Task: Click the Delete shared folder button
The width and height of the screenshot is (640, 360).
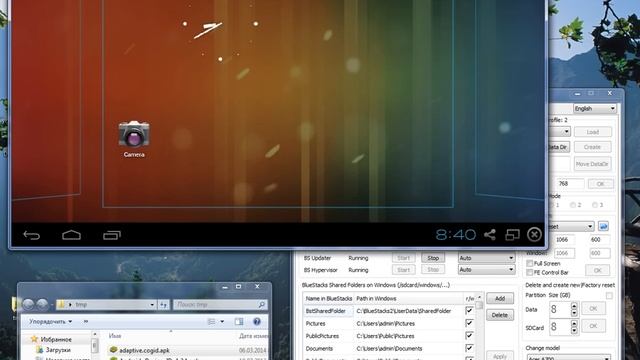Action: (500, 315)
